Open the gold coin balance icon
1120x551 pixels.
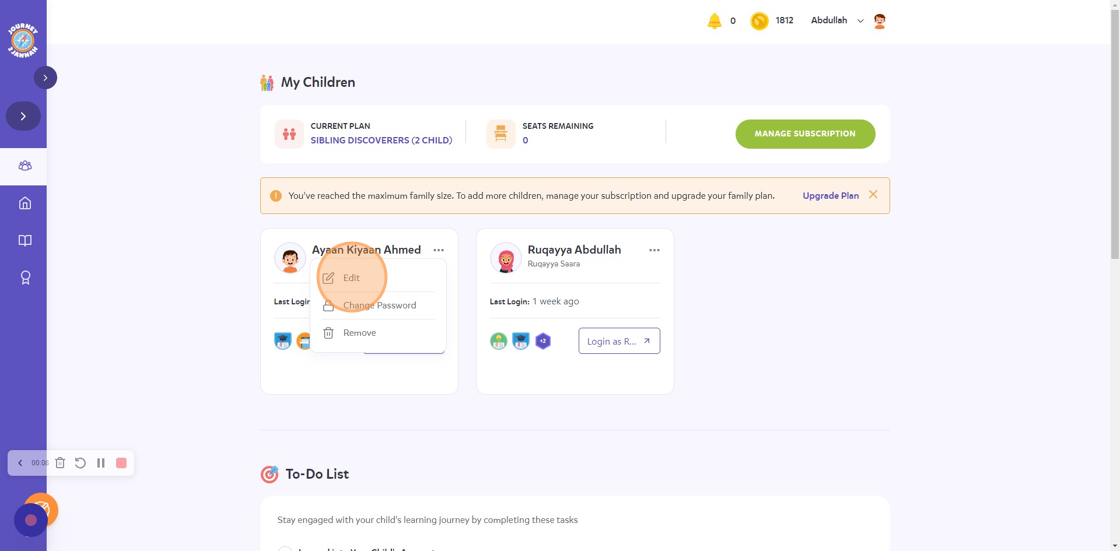click(x=759, y=21)
